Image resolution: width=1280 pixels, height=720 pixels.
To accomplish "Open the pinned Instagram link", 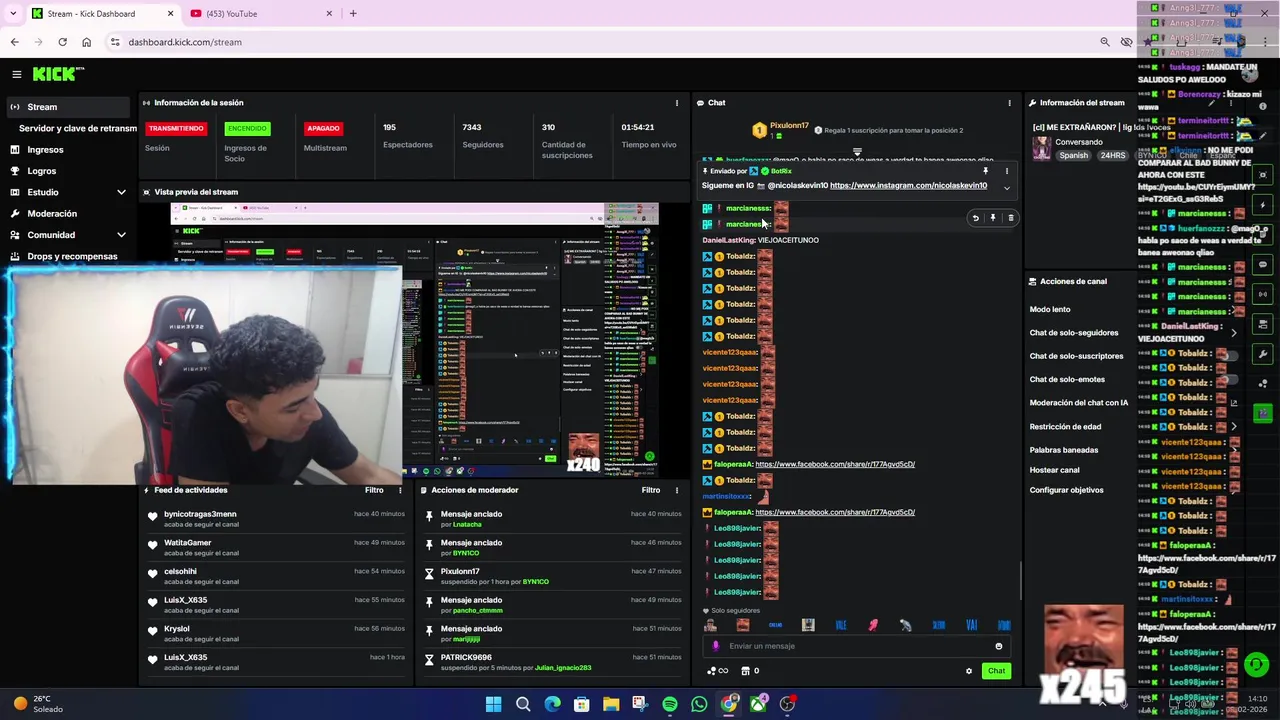I will click(908, 186).
